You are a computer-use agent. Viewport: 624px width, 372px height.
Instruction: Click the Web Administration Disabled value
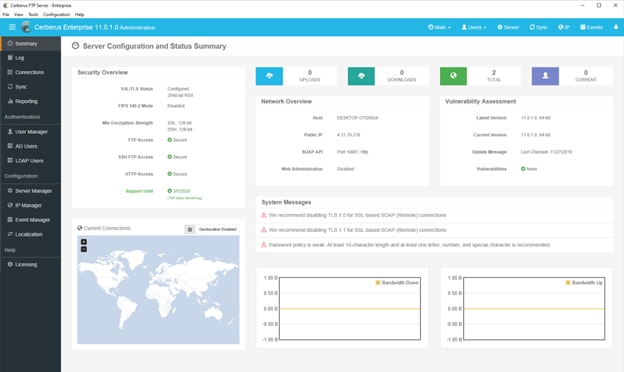pyautogui.click(x=345, y=169)
